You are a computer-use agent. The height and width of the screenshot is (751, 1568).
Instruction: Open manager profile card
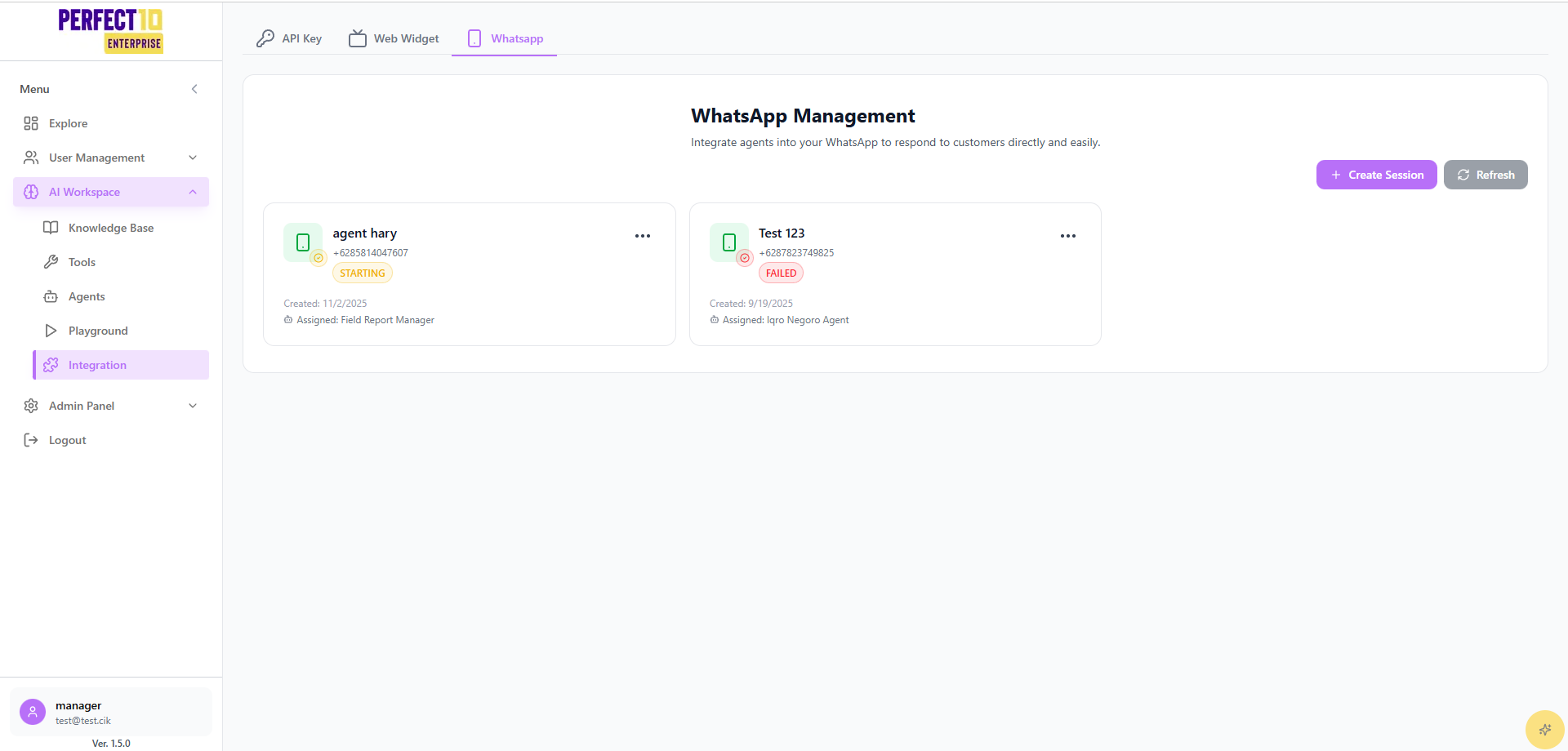tap(111, 712)
